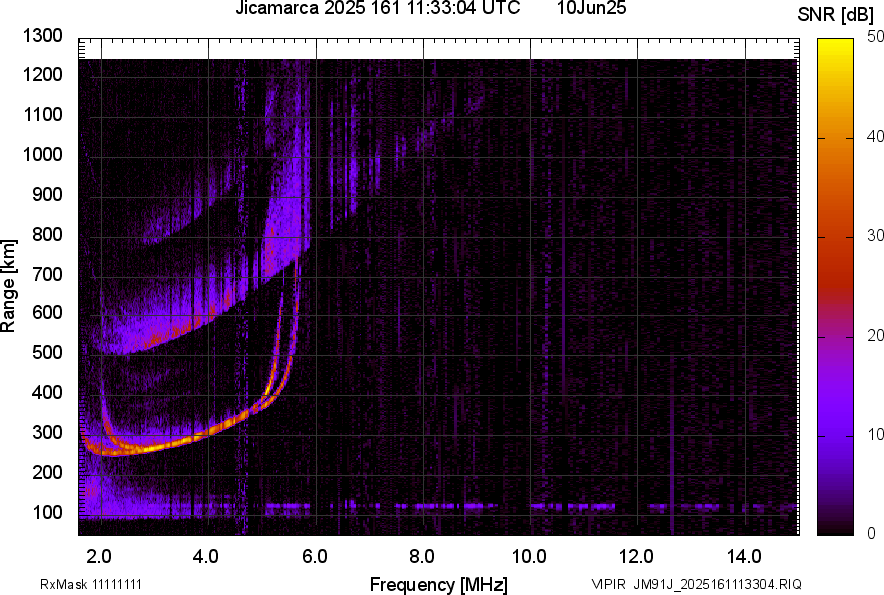Click the 50 tick label on colorbar

click(876, 37)
